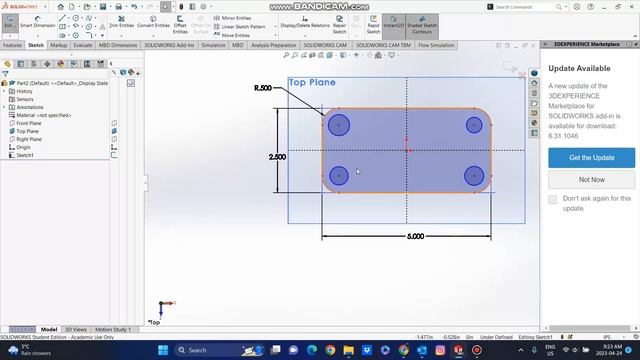Create a new document
The height and width of the screenshot is (360, 640).
tap(71, 7)
